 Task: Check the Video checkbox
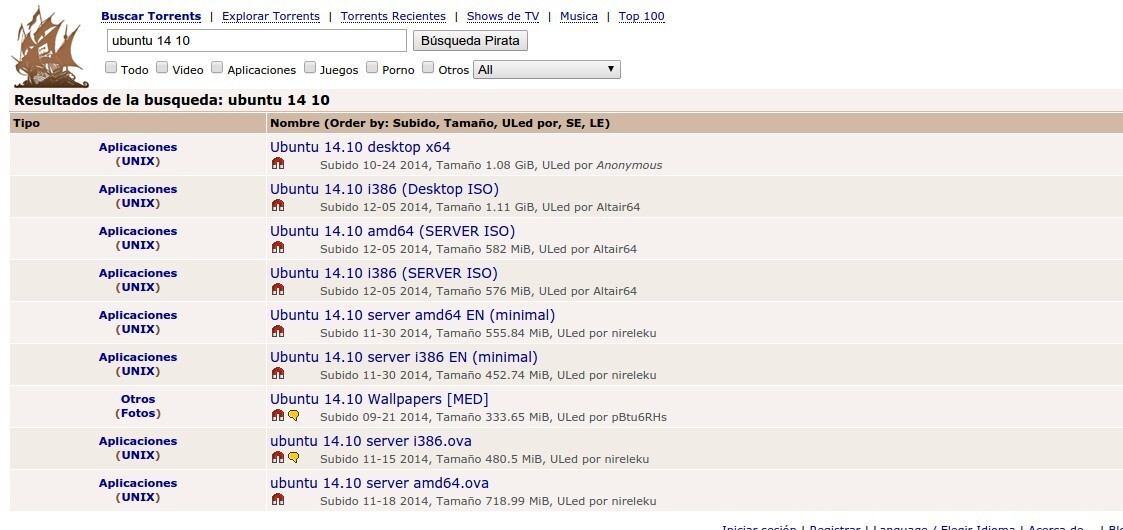[x=163, y=67]
